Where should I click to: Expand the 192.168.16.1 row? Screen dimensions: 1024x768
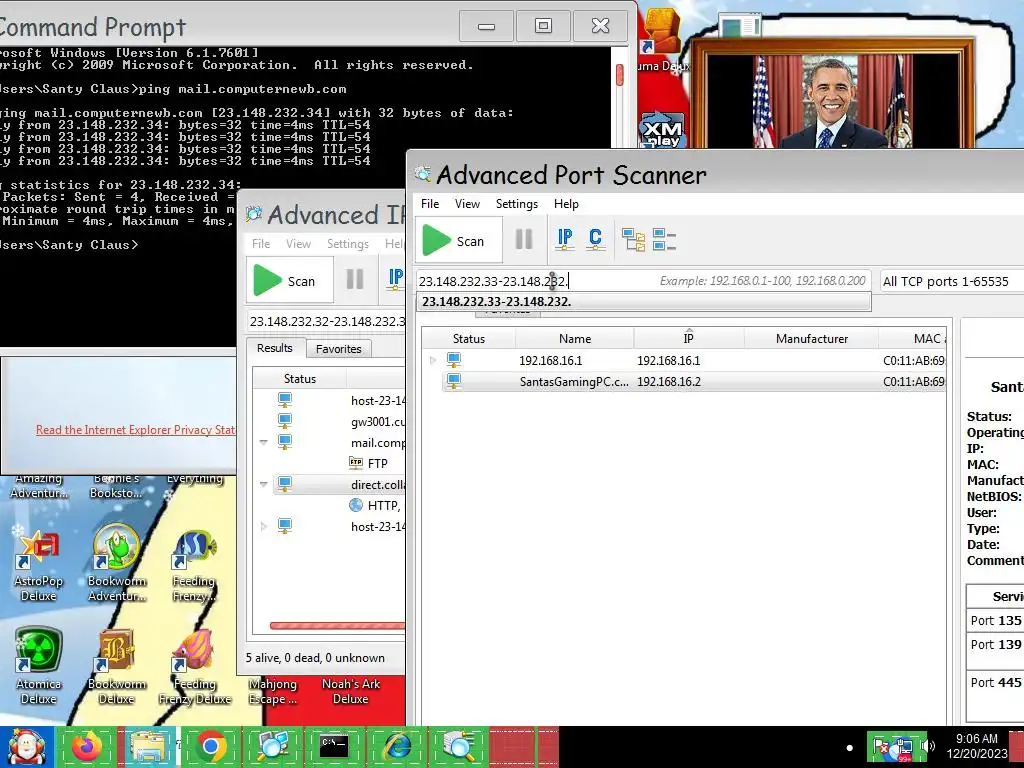tap(432, 360)
